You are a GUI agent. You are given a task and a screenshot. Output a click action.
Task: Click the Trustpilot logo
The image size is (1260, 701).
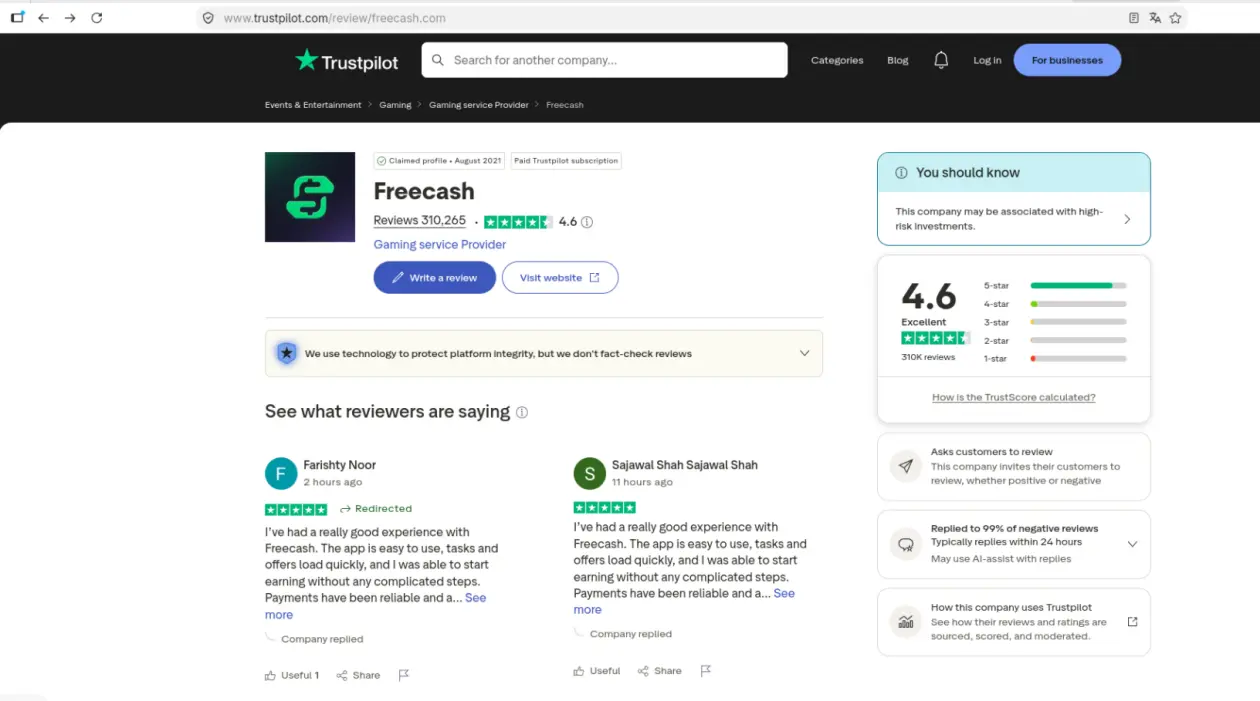tap(347, 61)
